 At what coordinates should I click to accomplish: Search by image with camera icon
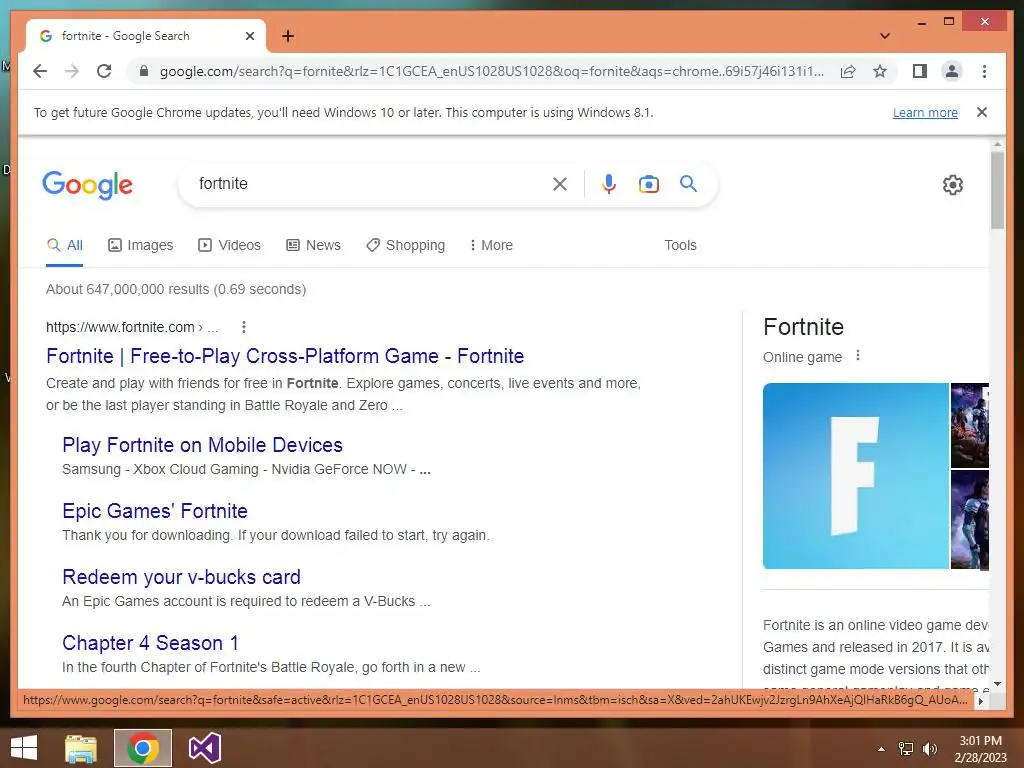pos(648,184)
